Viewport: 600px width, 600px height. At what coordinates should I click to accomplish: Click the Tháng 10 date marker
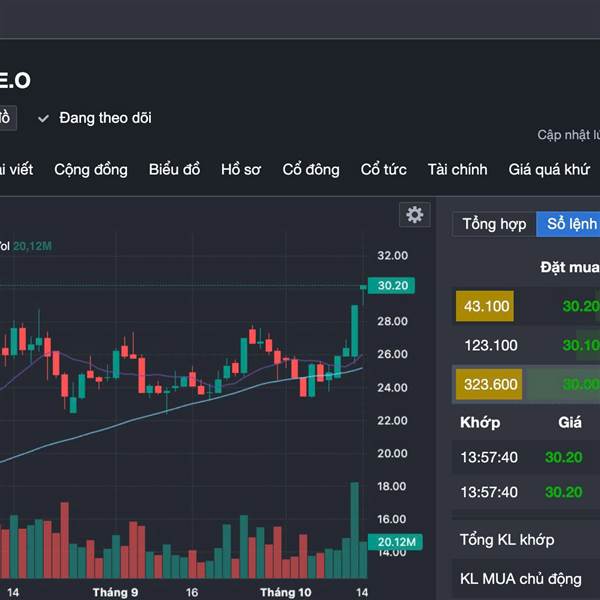(285, 593)
